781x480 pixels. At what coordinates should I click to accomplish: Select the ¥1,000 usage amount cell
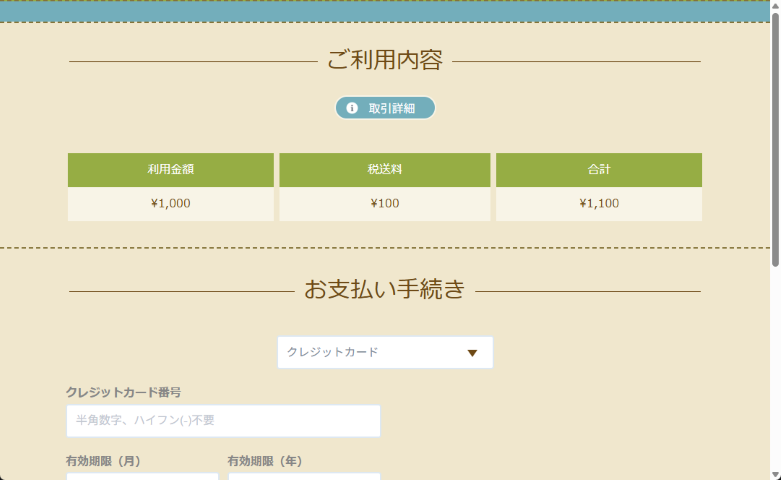pyautogui.click(x=171, y=204)
